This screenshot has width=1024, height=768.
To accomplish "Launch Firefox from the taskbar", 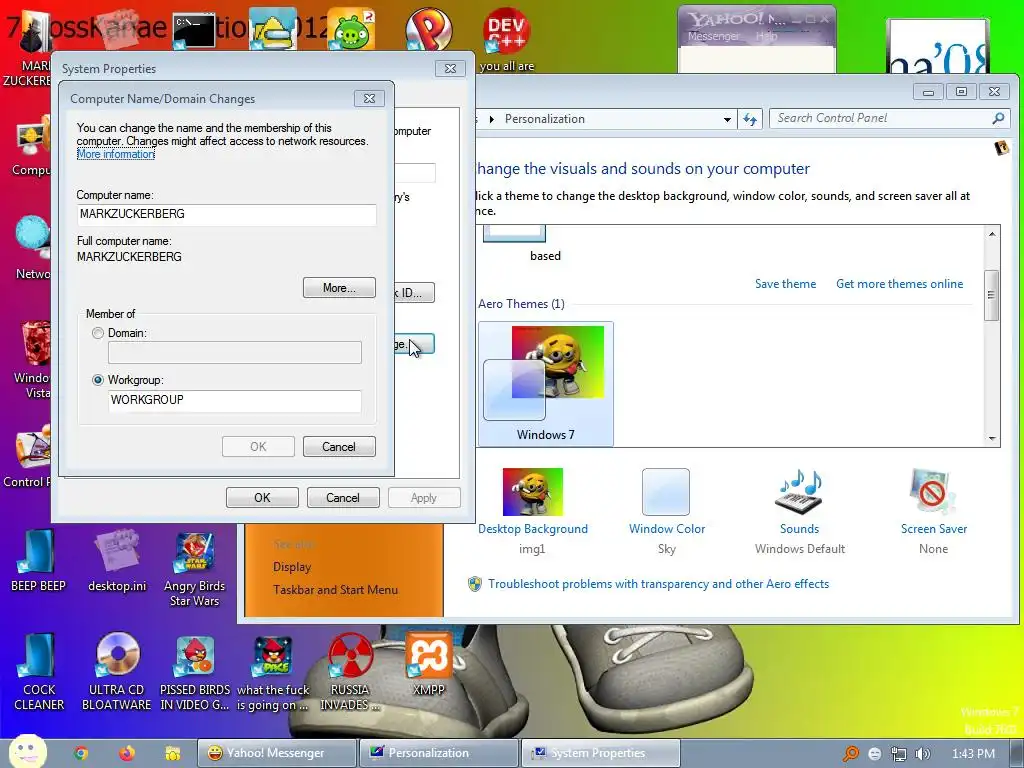I will 127,753.
